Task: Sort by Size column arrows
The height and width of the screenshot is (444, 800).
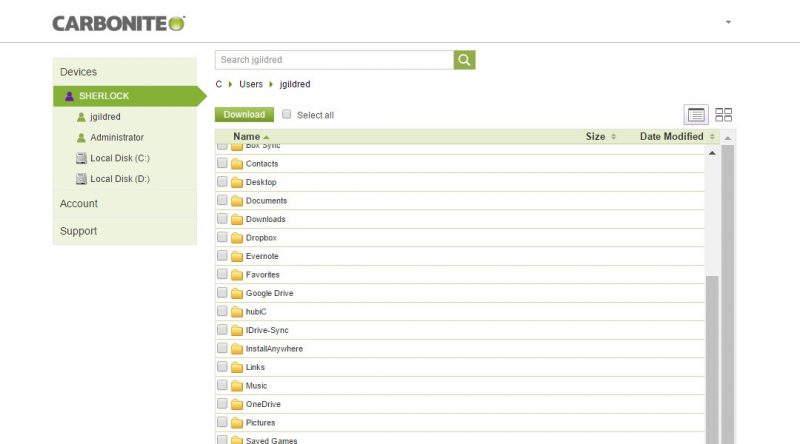Action: (x=614, y=137)
